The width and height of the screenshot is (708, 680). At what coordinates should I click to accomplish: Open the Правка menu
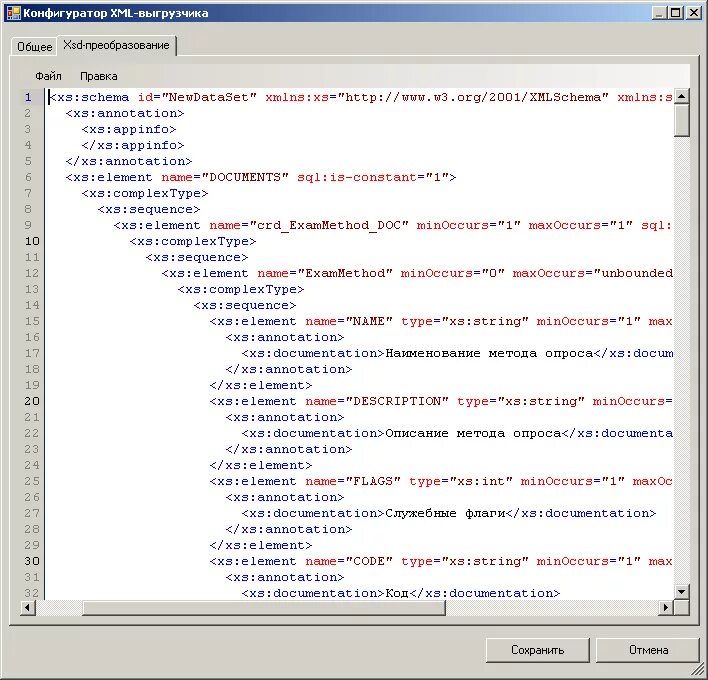coord(98,76)
